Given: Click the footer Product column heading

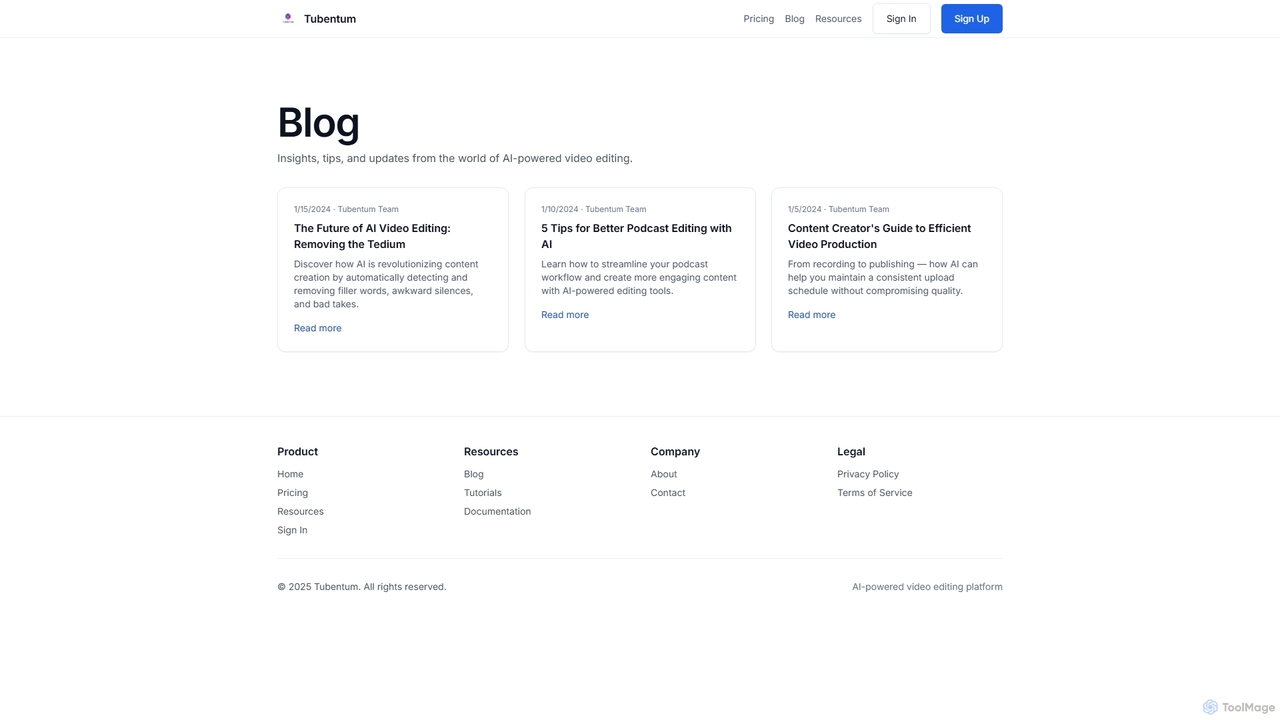Looking at the screenshot, I should [297, 452].
